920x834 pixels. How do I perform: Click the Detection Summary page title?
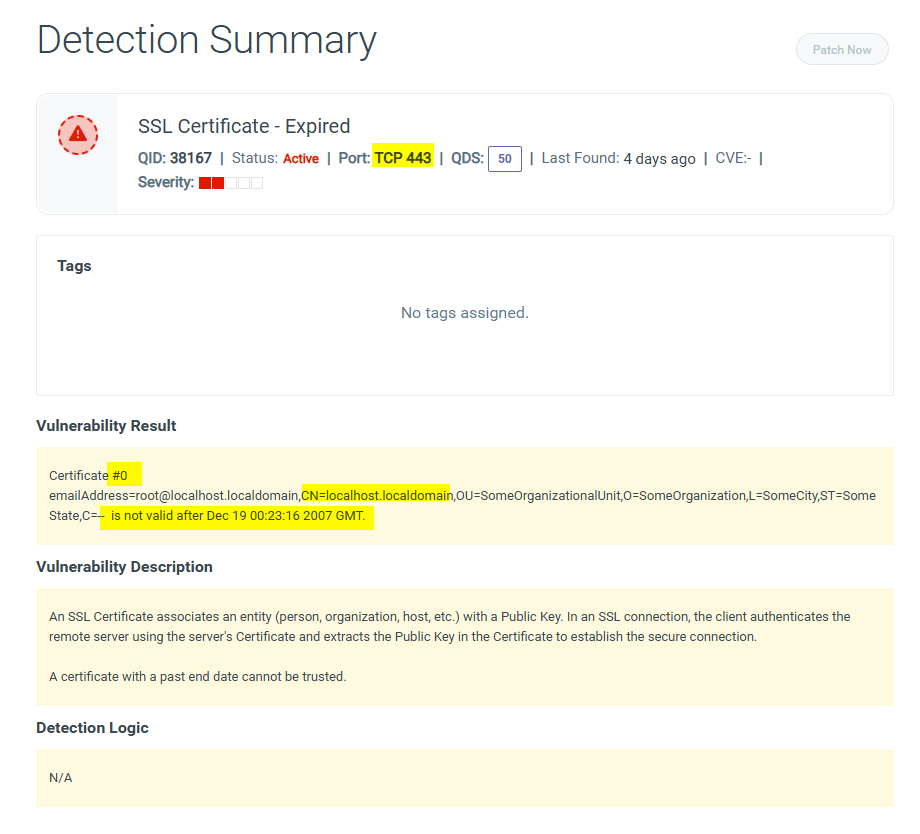[x=207, y=40]
